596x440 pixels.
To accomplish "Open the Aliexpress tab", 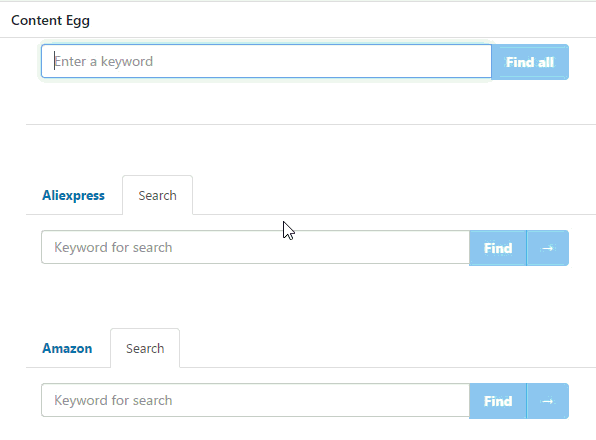I will [x=73, y=195].
